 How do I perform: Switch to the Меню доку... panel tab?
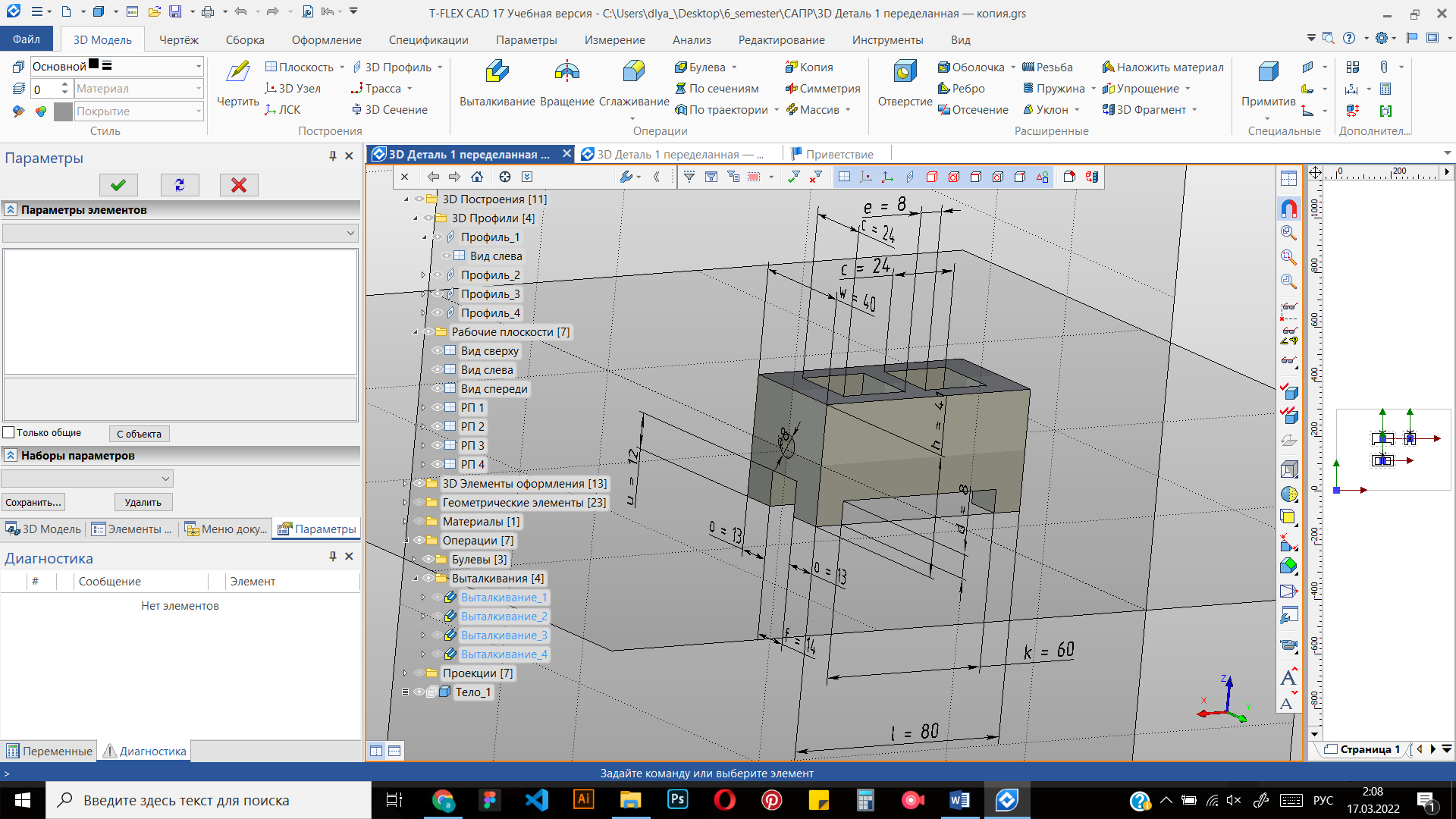click(x=226, y=529)
